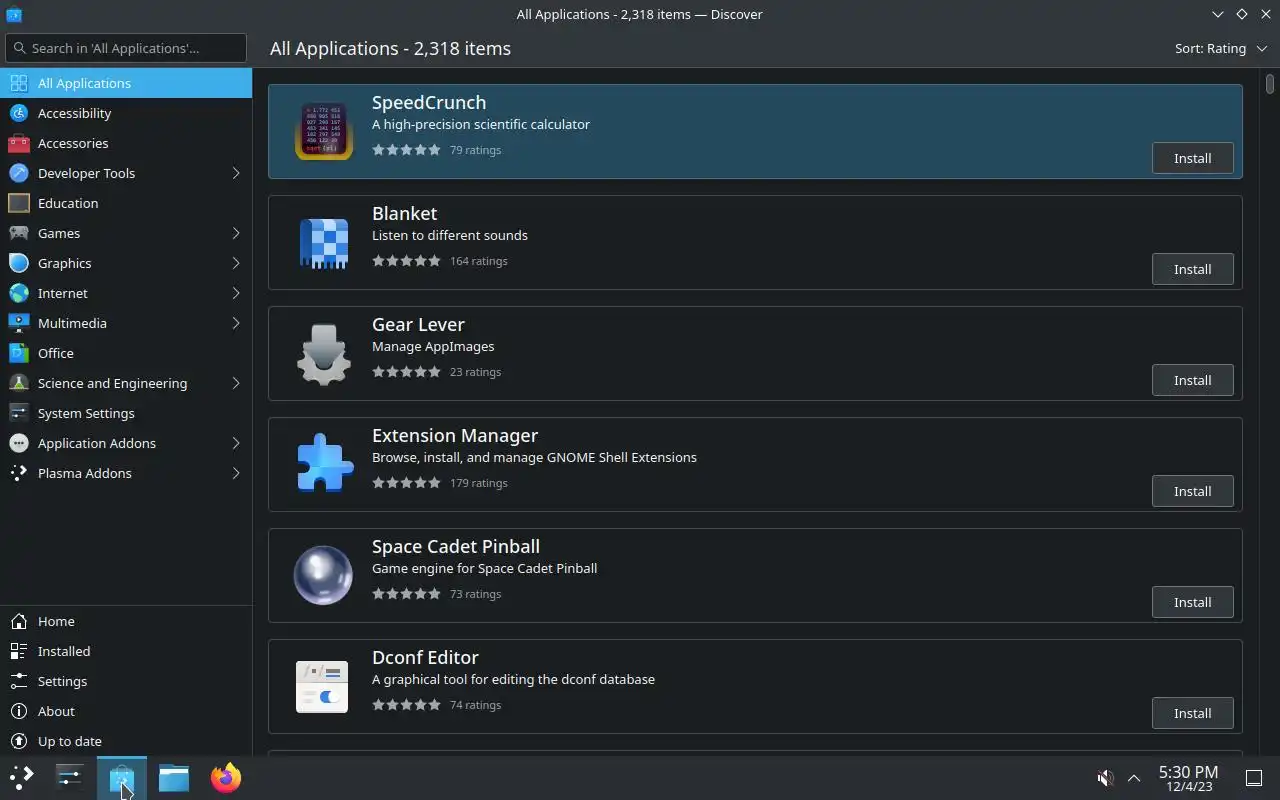Click the About info icon

[18, 711]
